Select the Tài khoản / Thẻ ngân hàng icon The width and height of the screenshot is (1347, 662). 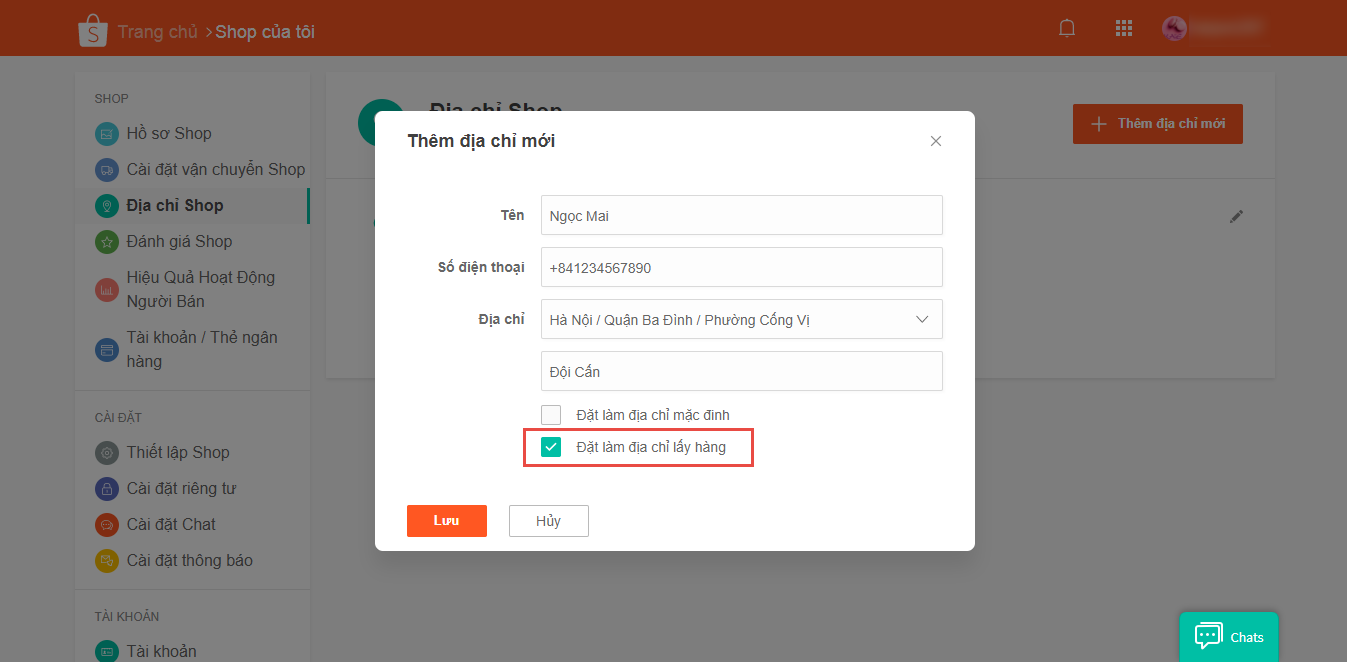coord(107,349)
